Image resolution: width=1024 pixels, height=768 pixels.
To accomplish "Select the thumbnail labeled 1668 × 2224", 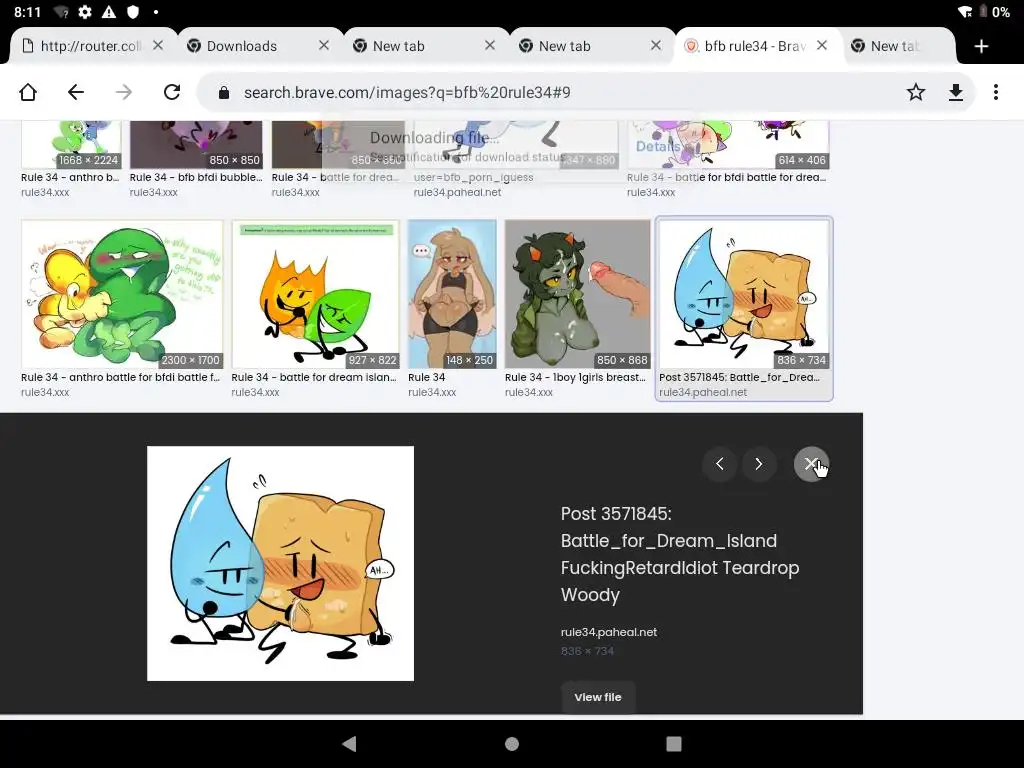I will [71, 145].
